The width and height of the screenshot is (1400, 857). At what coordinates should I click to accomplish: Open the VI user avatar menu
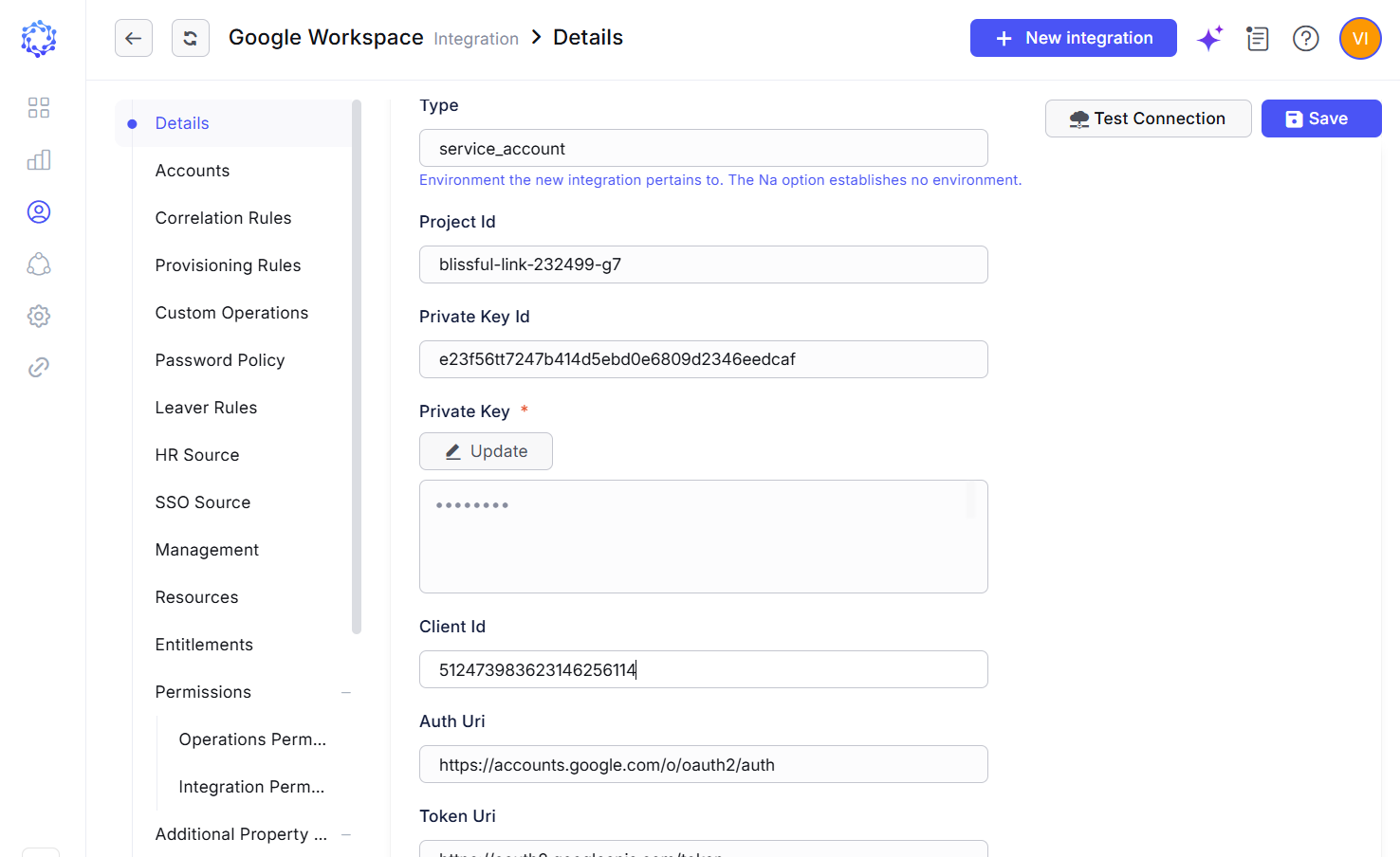pyautogui.click(x=1360, y=38)
